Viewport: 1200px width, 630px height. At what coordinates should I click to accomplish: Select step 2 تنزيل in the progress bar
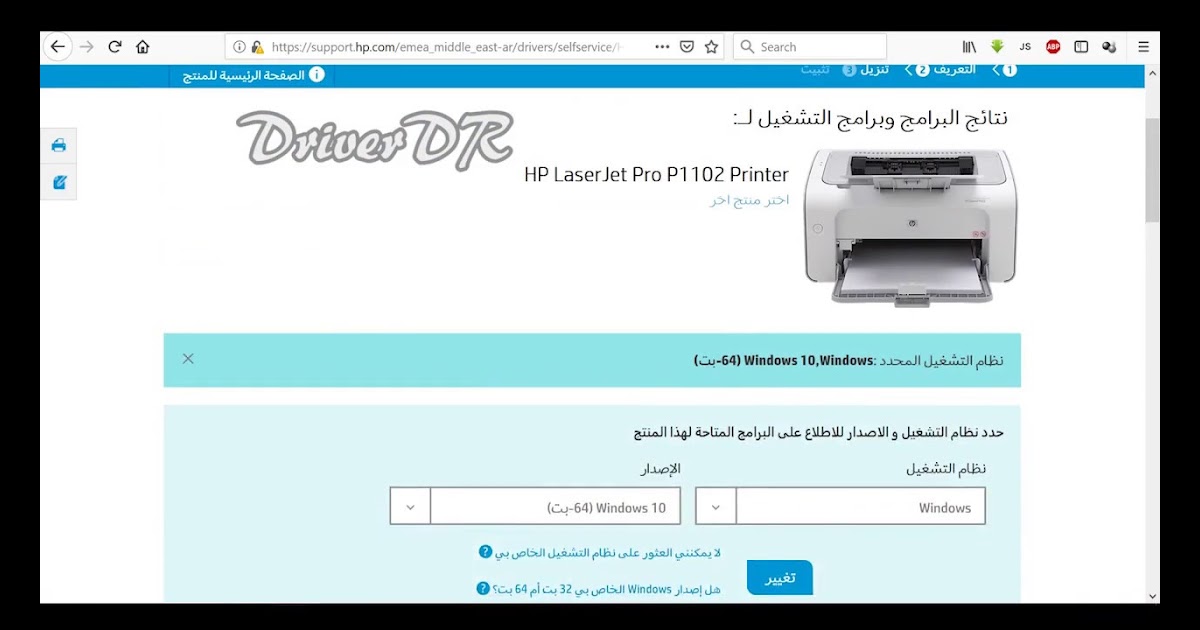(887, 70)
